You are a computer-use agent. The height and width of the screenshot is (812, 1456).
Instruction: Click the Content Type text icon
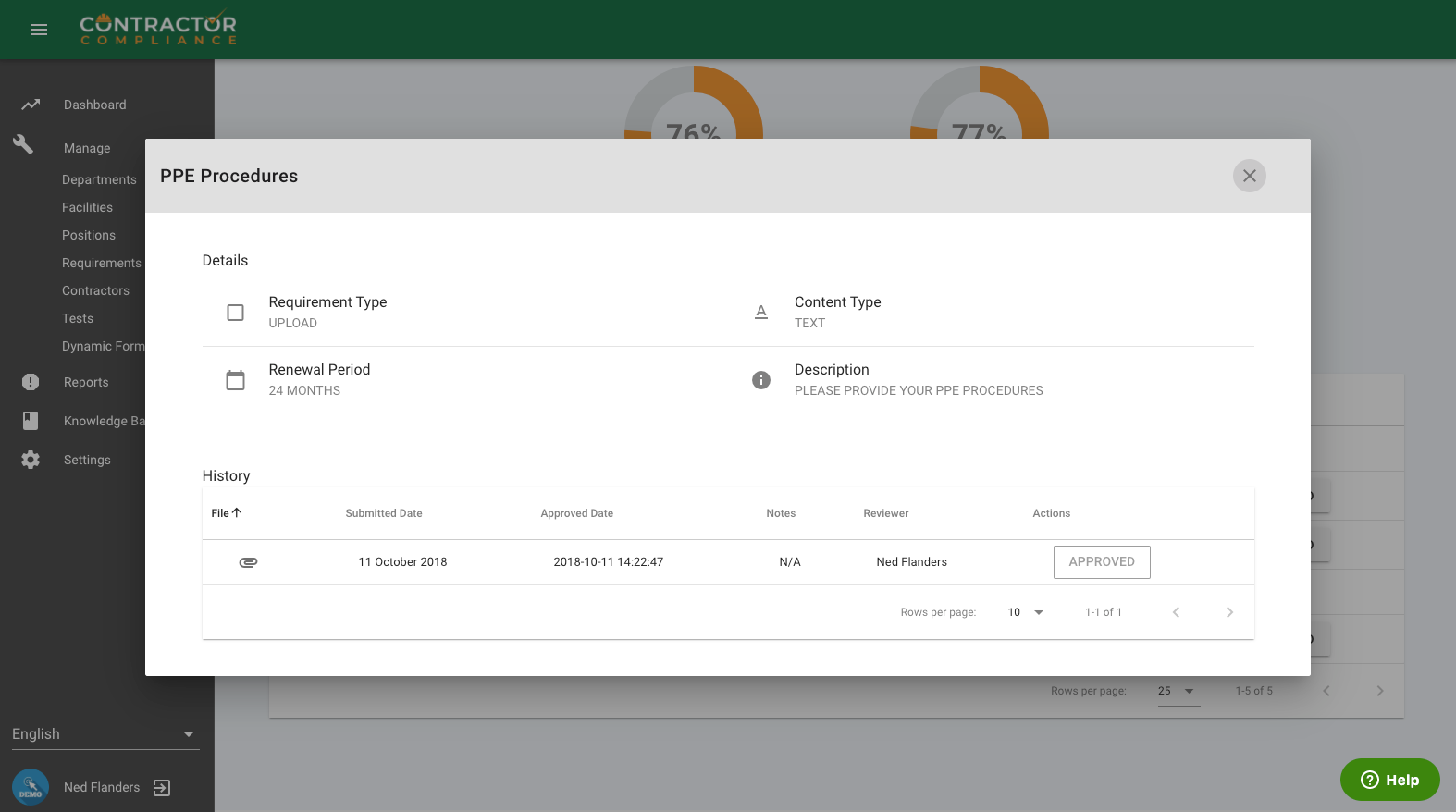pos(761,313)
